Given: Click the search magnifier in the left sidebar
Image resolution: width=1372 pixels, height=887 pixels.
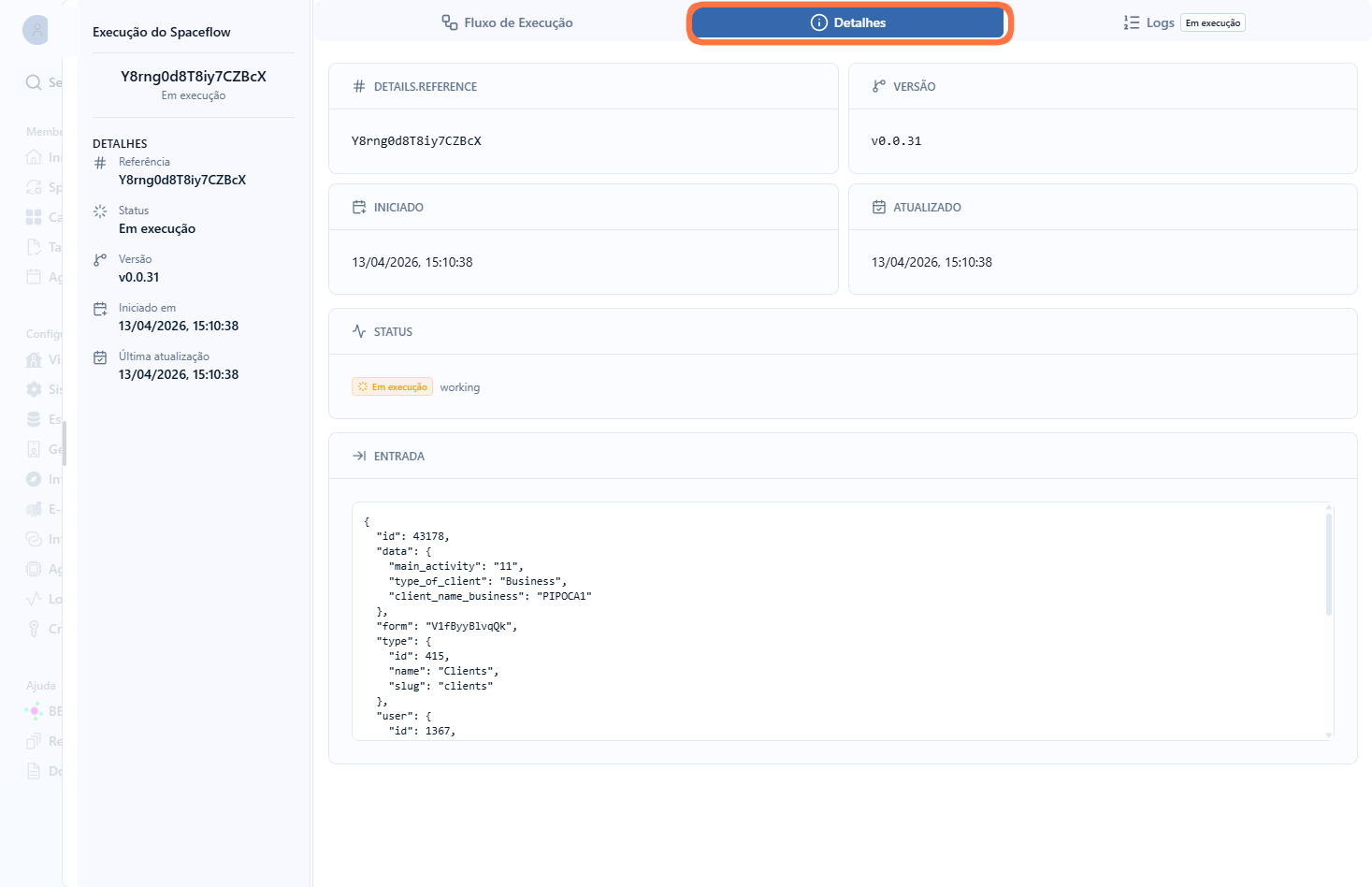Looking at the screenshot, I should [x=34, y=82].
